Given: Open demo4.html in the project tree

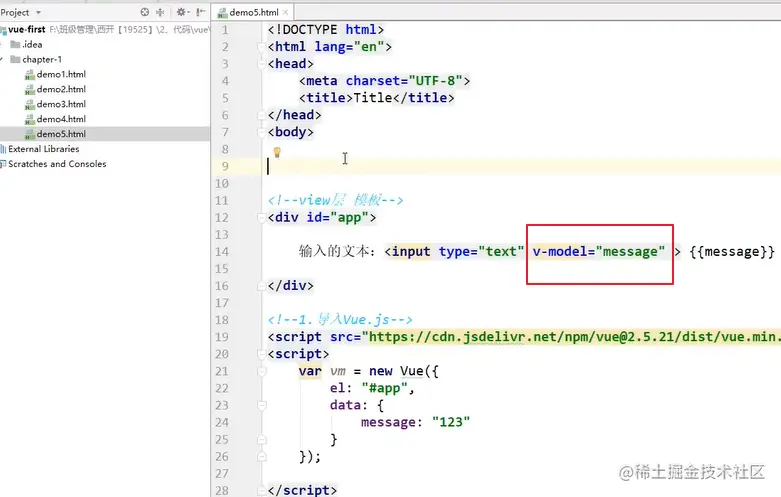Looking at the screenshot, I should 61,119.
